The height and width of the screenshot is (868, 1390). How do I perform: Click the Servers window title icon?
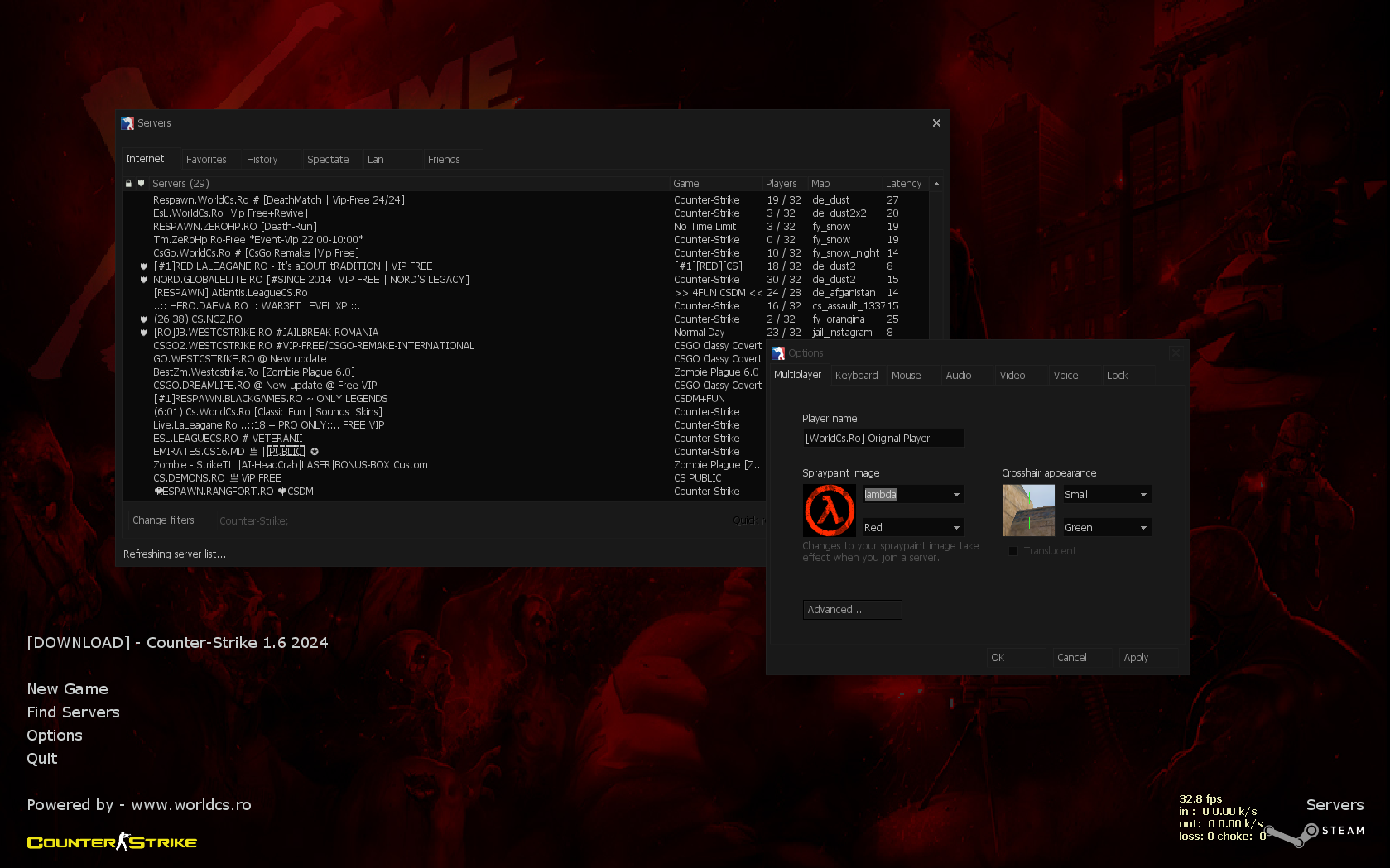pyautogui.click(x=127, y=123)
